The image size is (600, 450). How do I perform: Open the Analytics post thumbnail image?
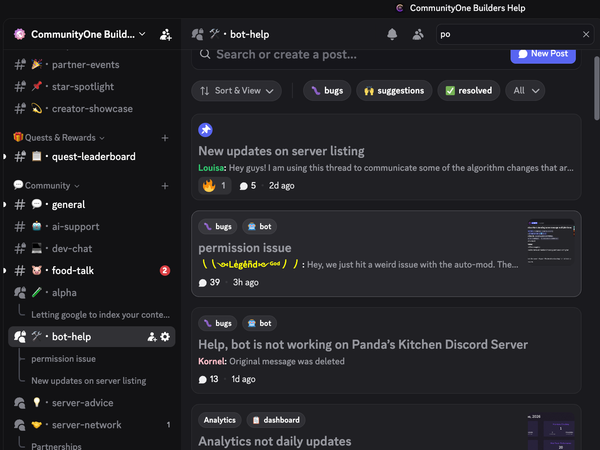(x=551, y=431)
